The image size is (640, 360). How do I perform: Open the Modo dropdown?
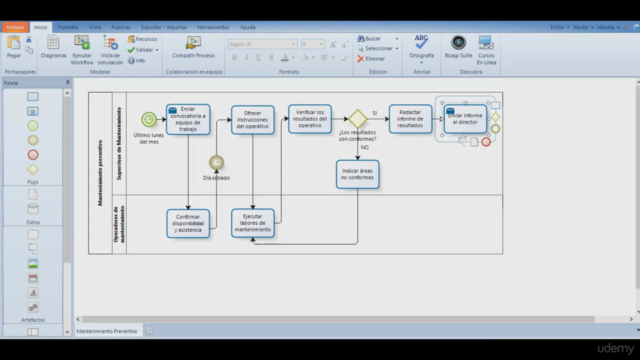pyautogui.click(x=583, y=27)
